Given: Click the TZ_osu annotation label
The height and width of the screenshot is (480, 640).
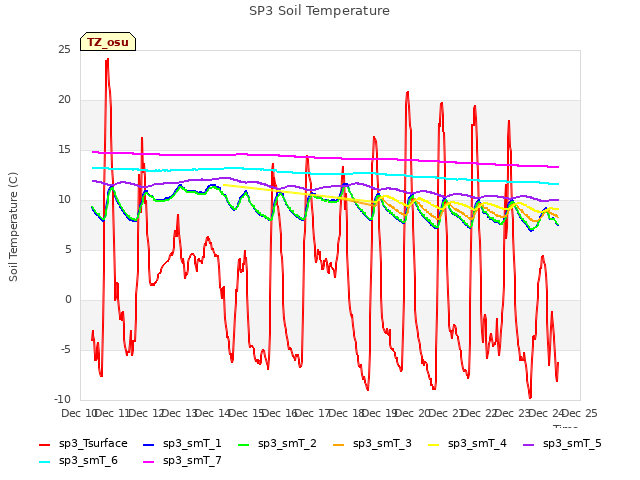Looking at the screenshot, I should tap(108, 42).
